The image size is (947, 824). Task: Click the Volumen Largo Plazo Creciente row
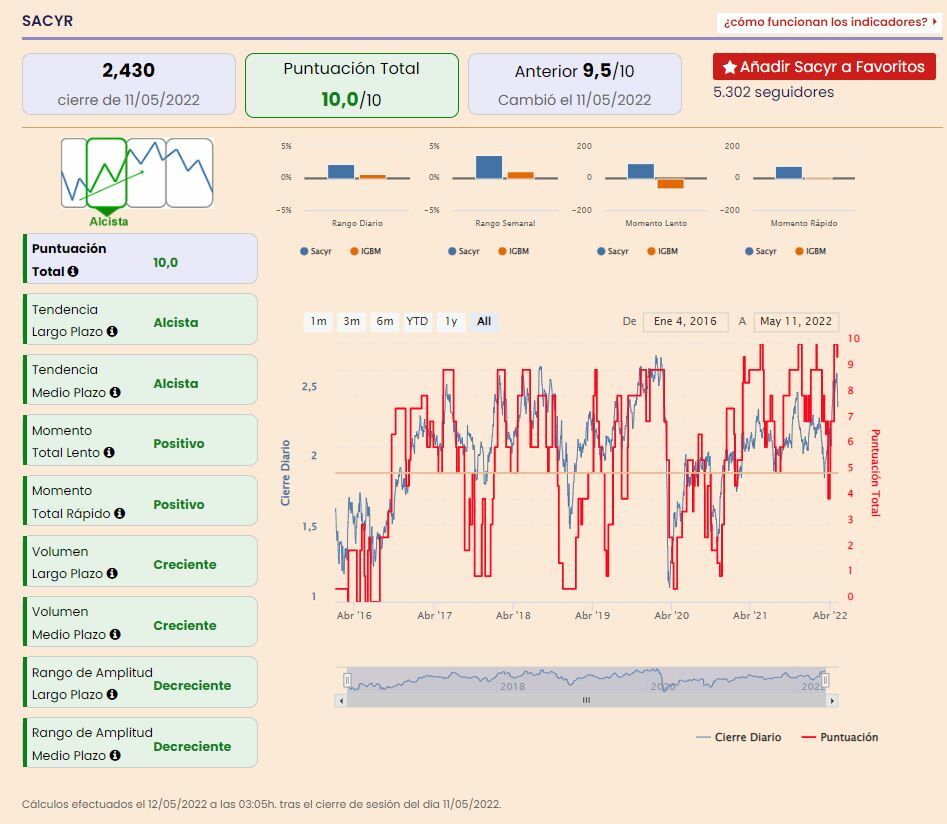click(x=140, y=561)
